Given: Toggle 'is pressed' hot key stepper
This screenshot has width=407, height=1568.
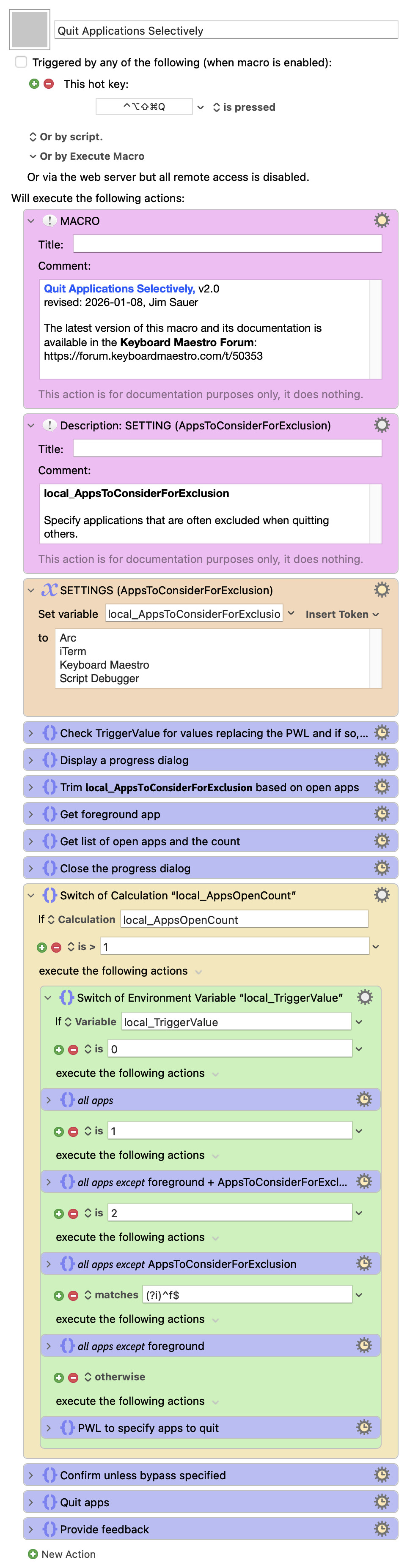Looking at the screenshot, I should tap(216, 107).
